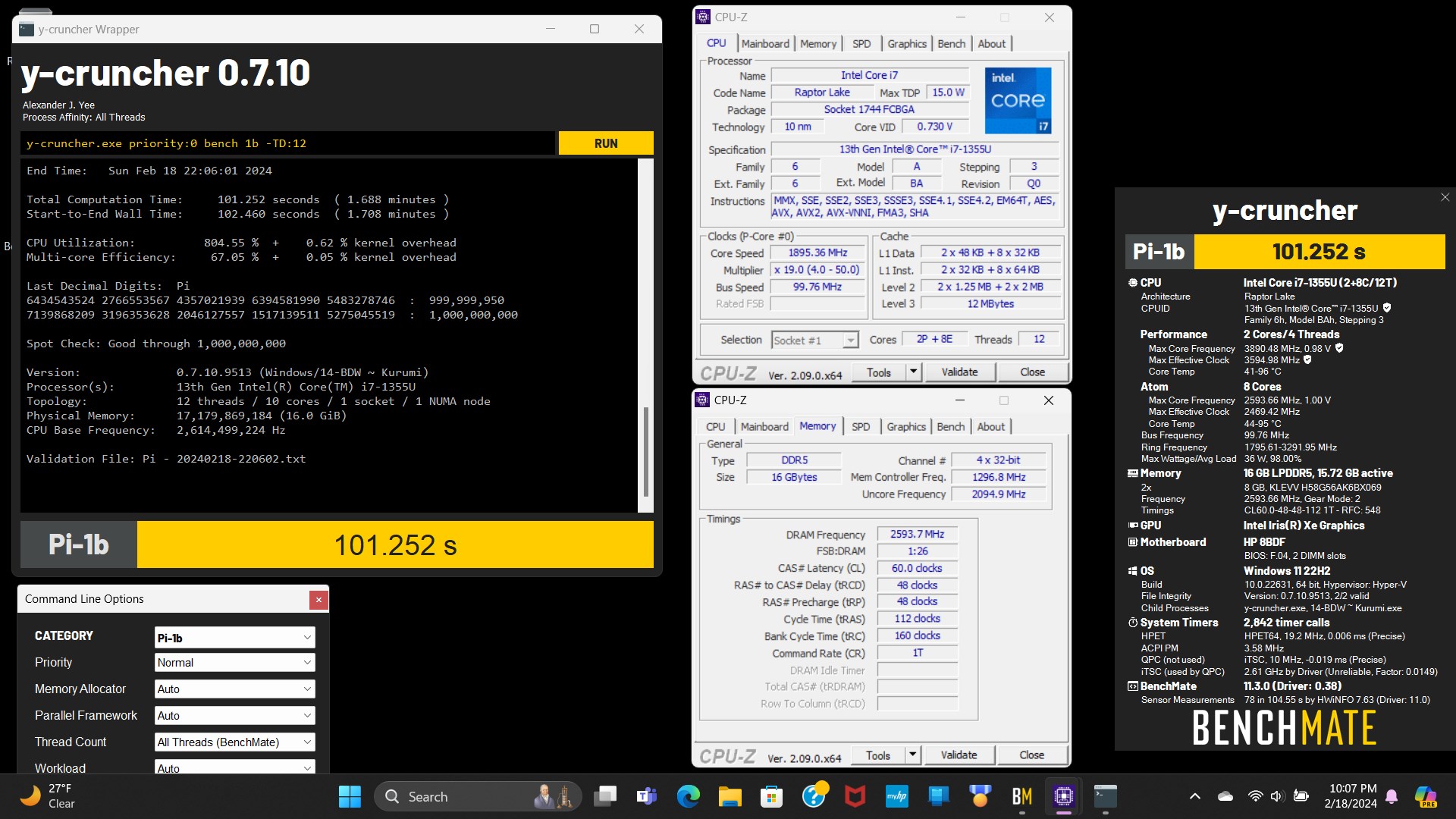
Task: Open SPD tab in top CPU-Z window
Action: point(861,44)
